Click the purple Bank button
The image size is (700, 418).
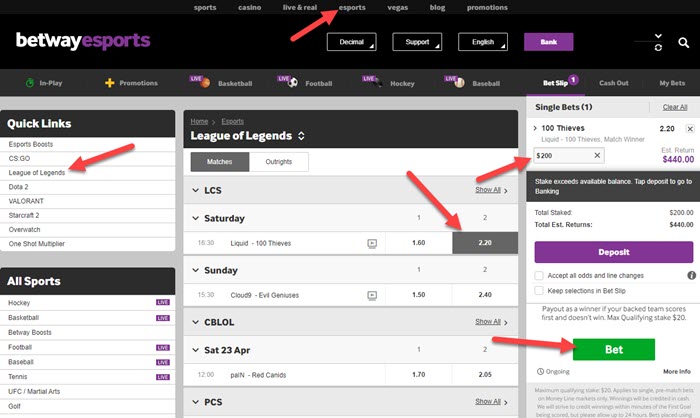(549, 42)
